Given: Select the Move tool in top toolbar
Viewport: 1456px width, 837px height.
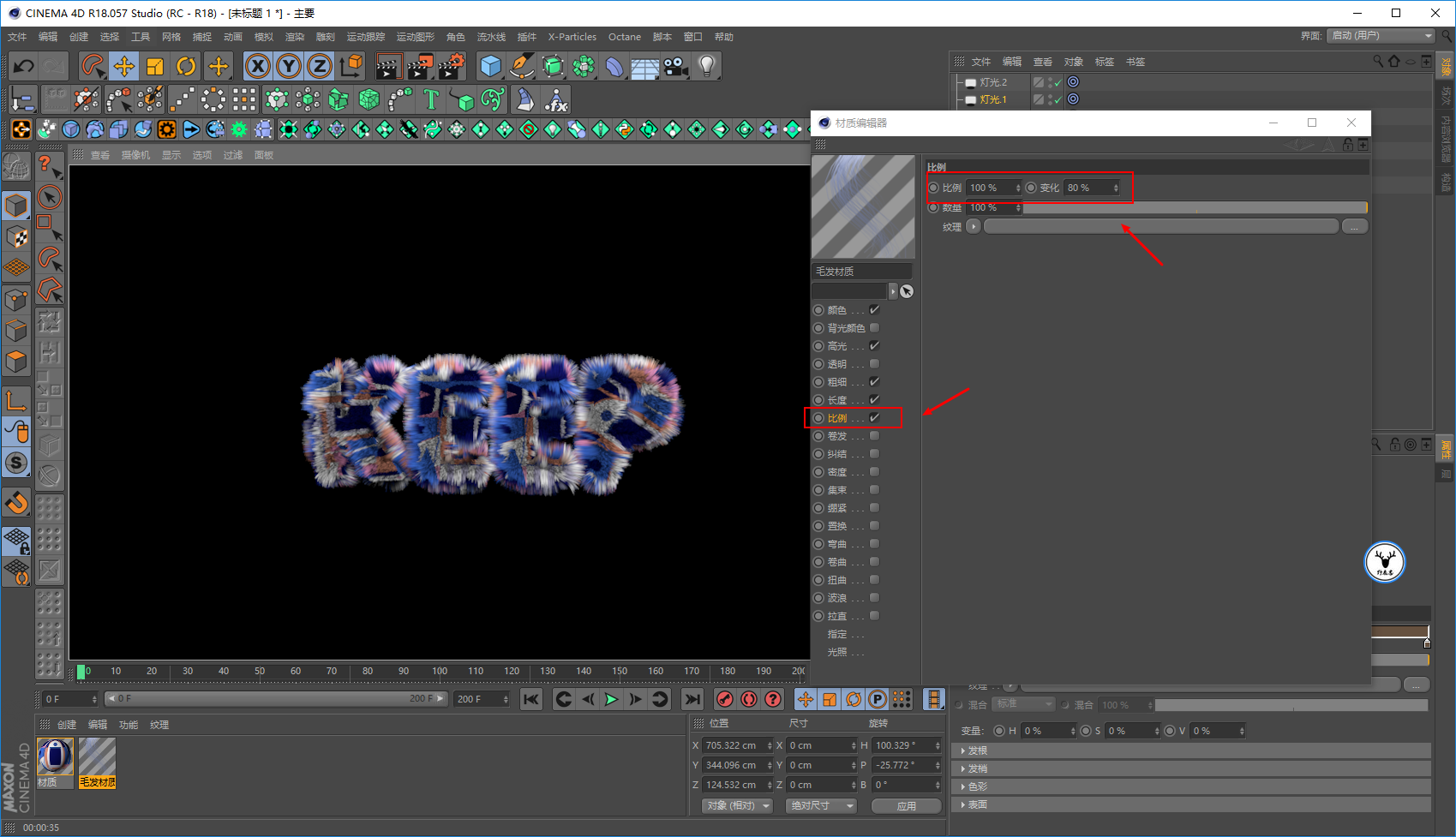Looking at the screenshot, I should (x=123, y=66).
